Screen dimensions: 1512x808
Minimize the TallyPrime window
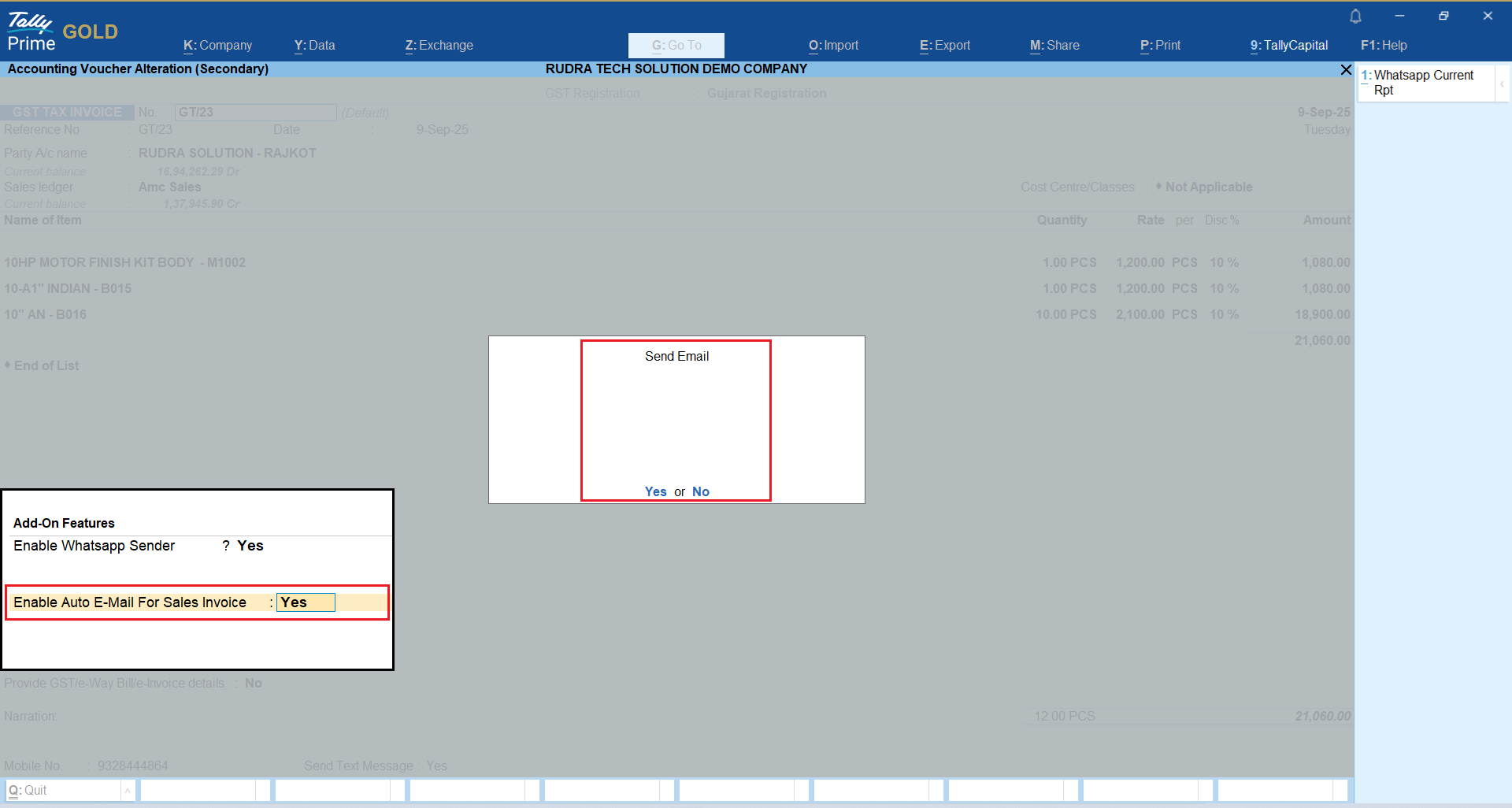click(1399, 16)
